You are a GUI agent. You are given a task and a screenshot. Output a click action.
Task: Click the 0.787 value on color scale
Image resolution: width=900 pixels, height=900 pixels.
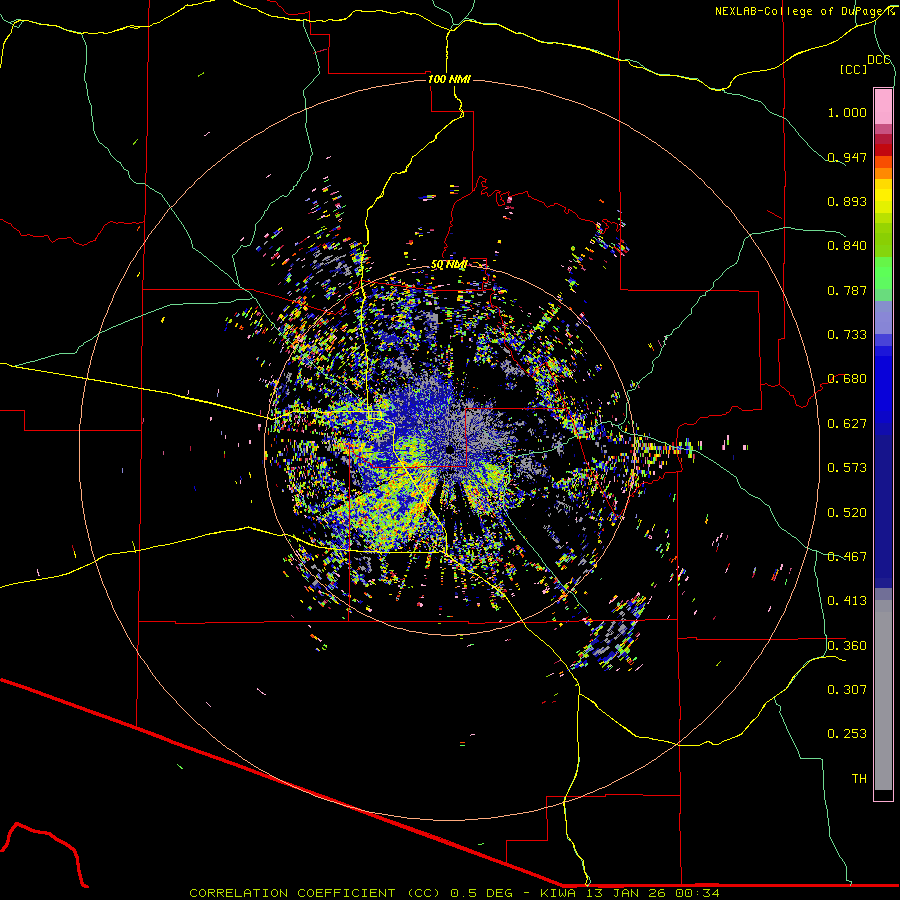pyautogui.click(x=847, y=290)
